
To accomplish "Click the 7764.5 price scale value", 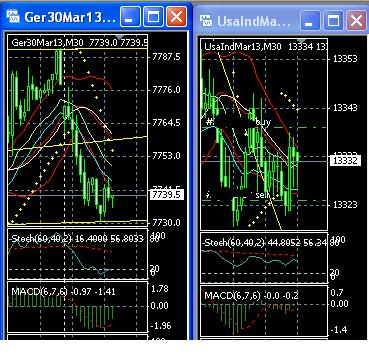I will point(166,123).
